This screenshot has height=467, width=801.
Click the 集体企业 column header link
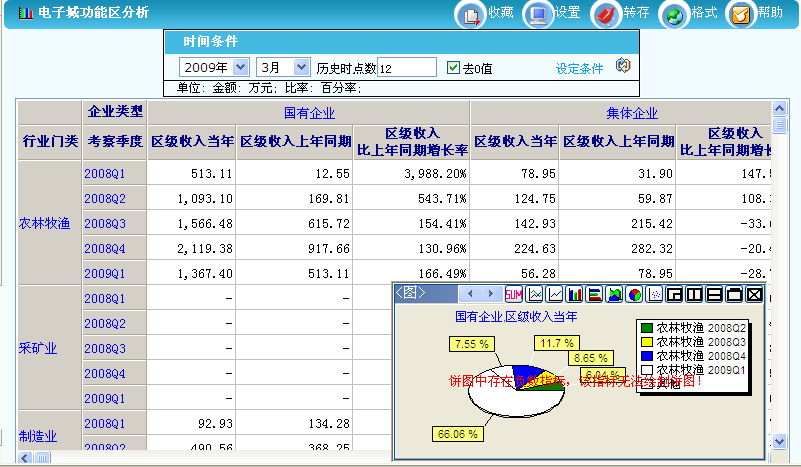[632, 113]
